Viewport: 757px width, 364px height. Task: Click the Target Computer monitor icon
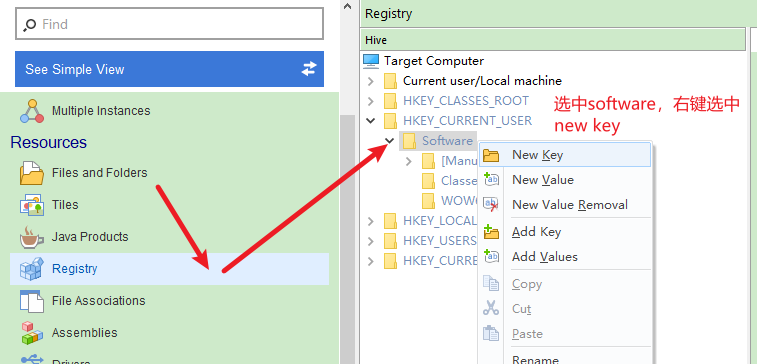[x=371, y=61]
